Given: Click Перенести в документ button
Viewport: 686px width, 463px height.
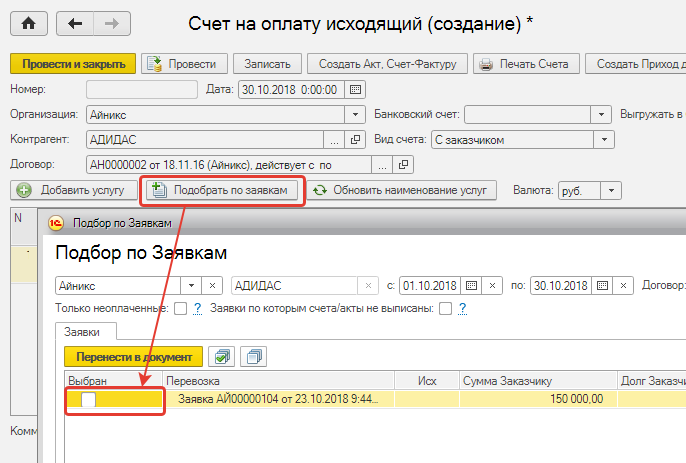Looking at the screenshot, I should 133,357.
